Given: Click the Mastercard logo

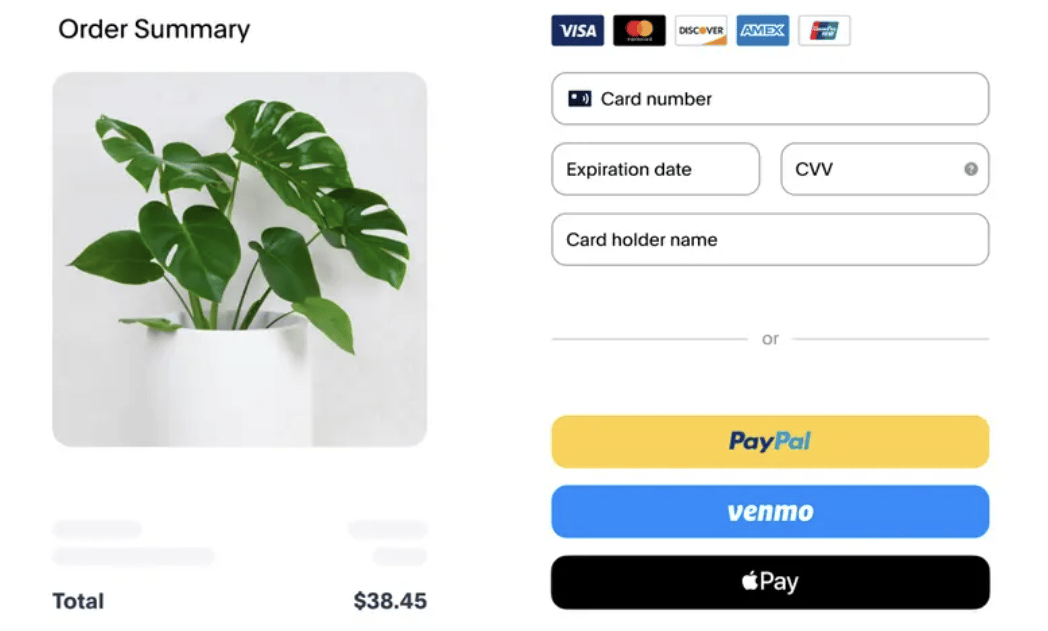Looking at the screenshot, I should (639, 31).
